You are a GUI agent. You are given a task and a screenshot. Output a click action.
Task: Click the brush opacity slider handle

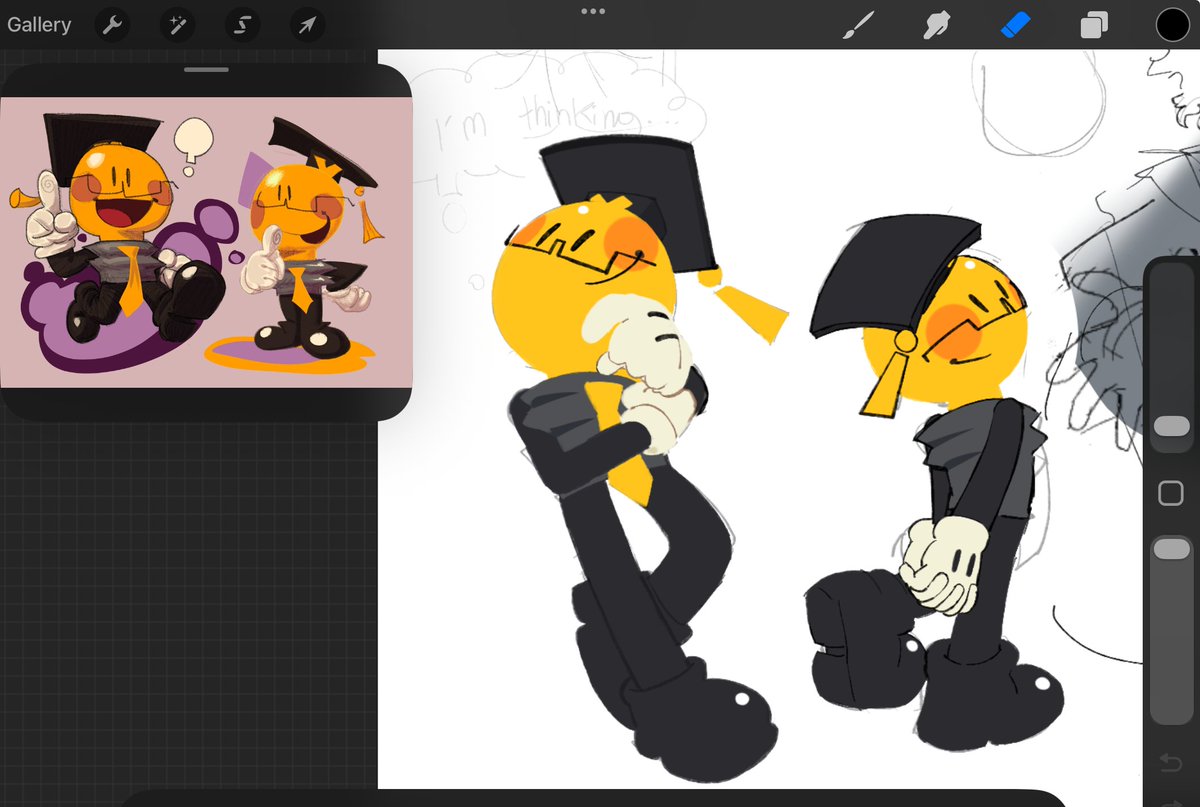pyautogui.click(x=1171, y=549)
